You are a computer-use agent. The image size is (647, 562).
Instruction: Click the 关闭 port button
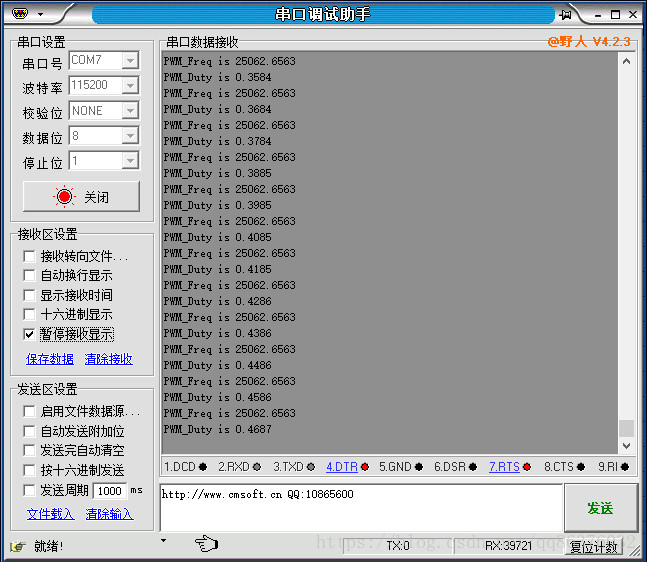click(x=81, y=196)
